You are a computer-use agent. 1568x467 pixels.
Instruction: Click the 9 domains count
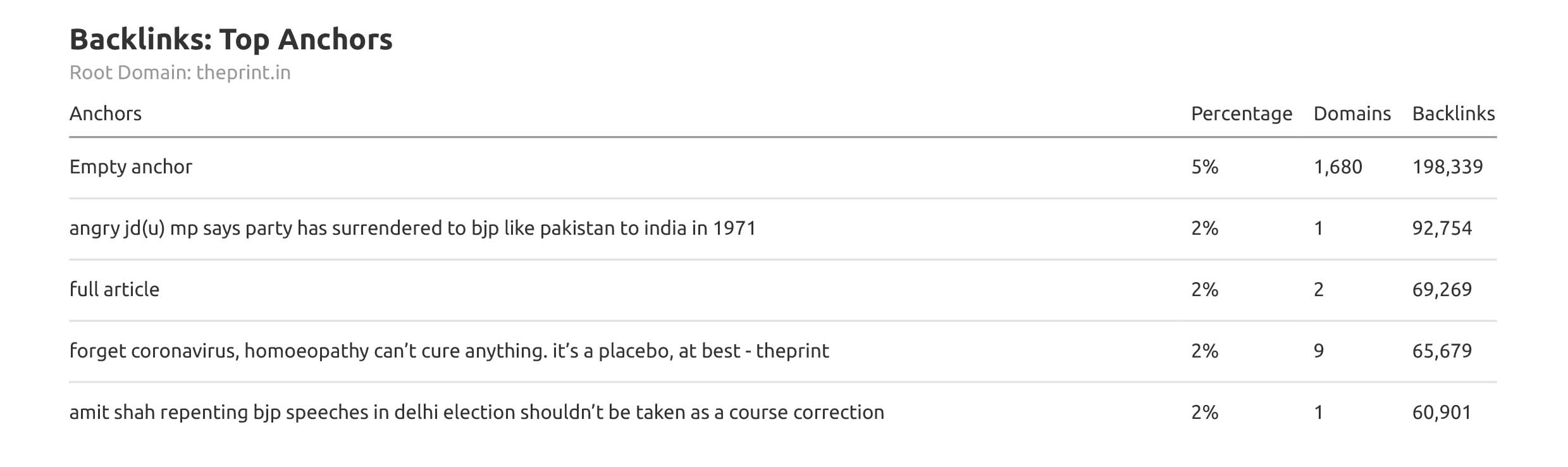pyautogui.click(x=1319, y=351)
